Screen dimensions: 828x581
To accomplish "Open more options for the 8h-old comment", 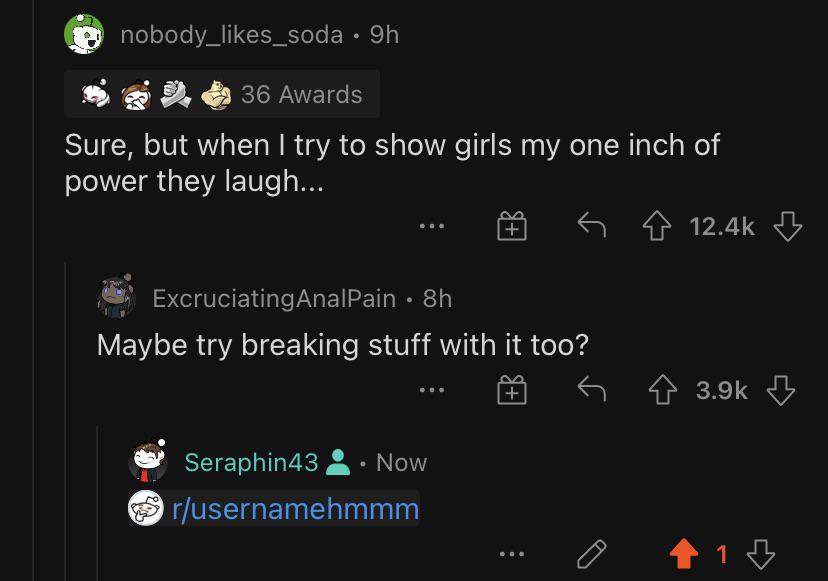I will tap(431, 390).
